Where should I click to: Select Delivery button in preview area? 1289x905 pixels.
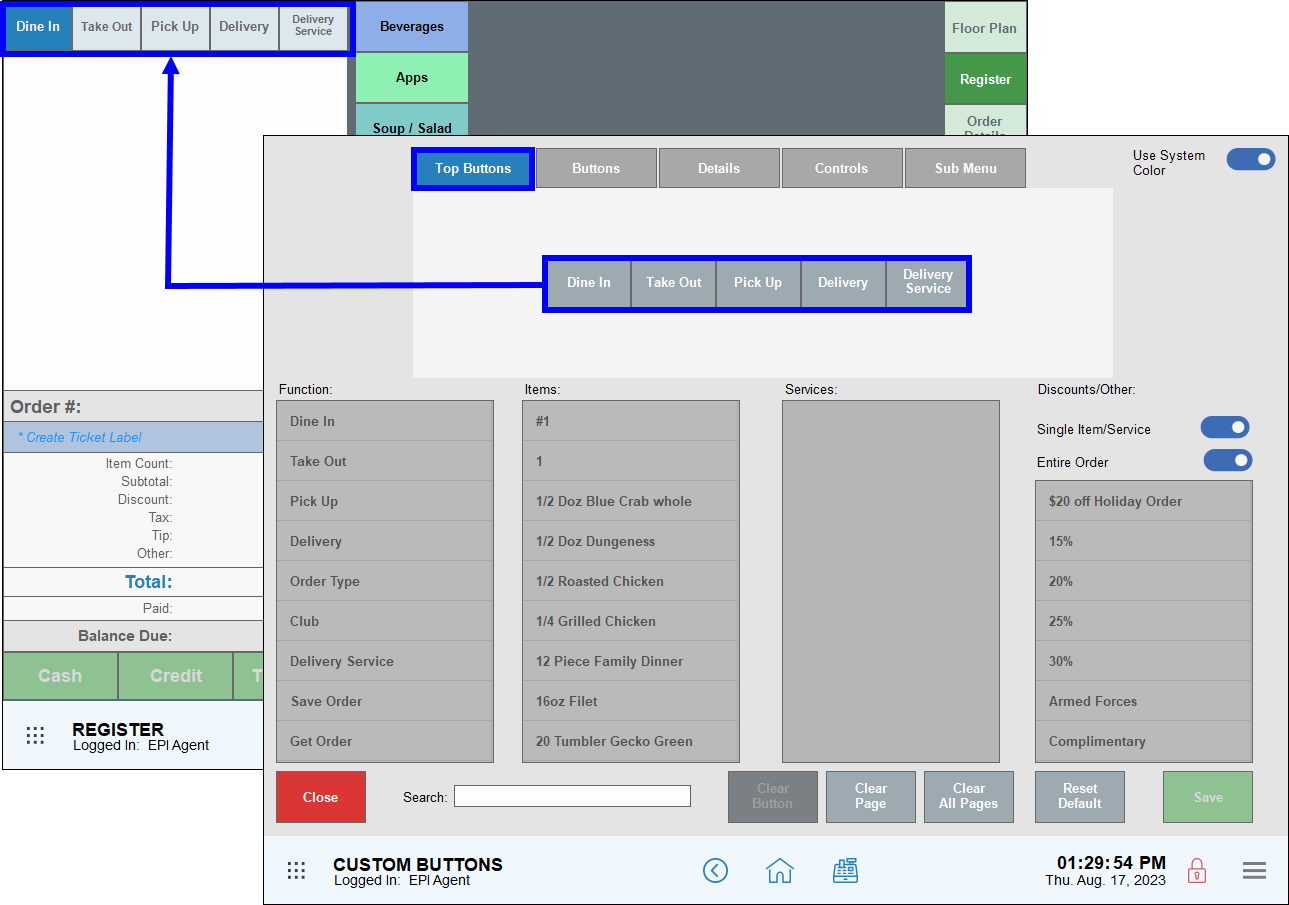tap(843, 283)
